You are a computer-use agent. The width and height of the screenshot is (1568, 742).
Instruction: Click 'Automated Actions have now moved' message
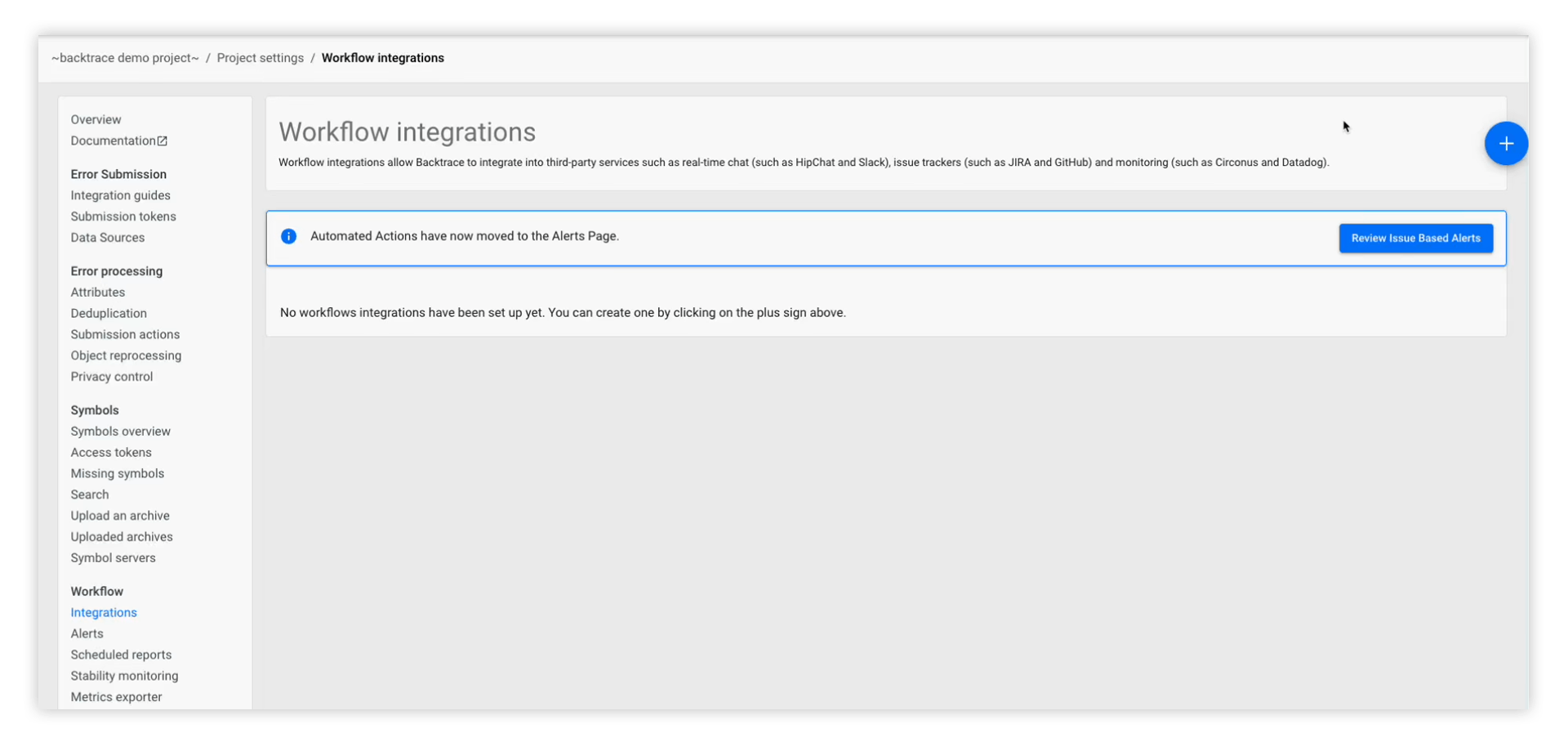click(x=465, y=236)
